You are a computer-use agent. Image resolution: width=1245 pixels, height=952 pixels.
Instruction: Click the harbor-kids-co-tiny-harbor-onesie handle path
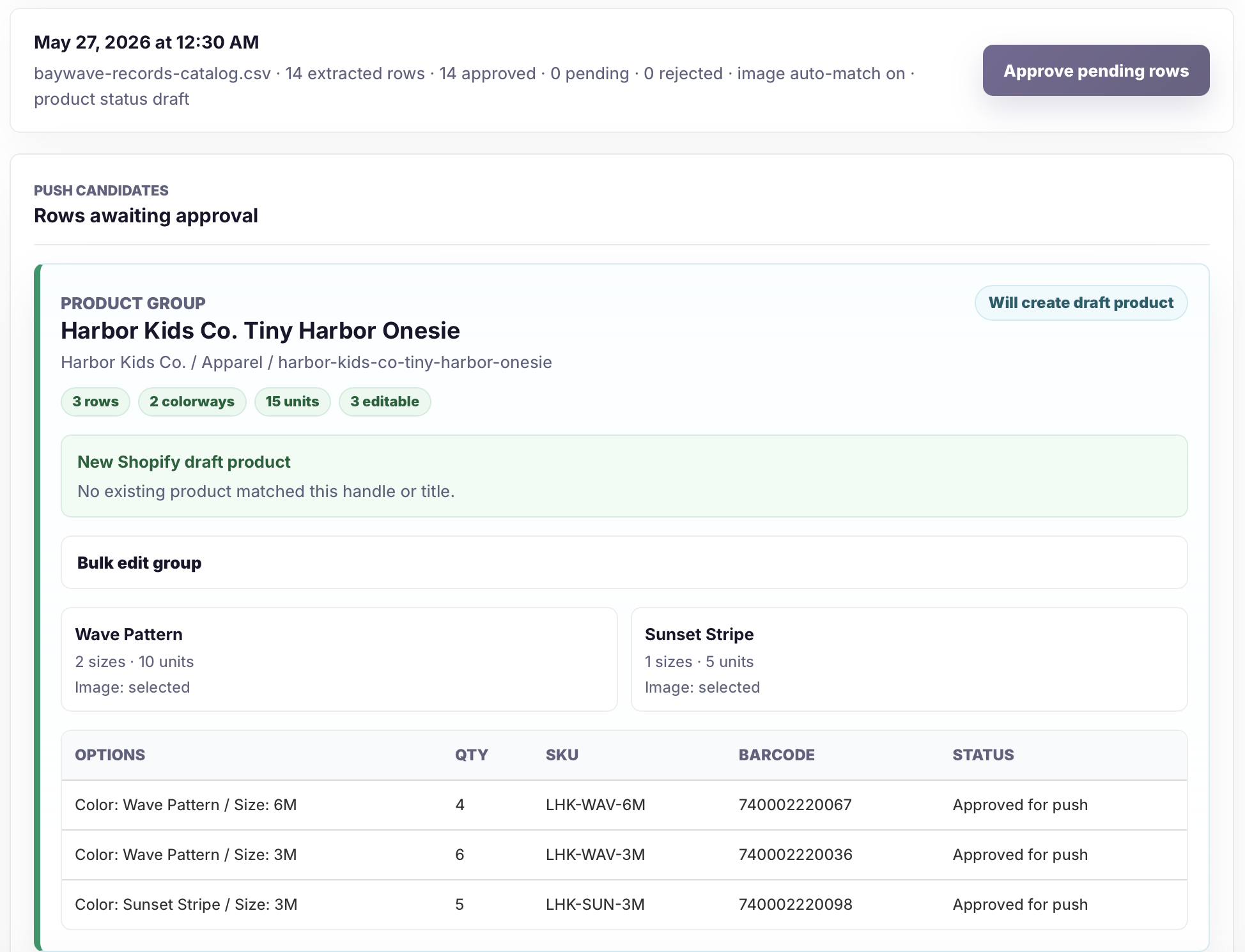415,362
